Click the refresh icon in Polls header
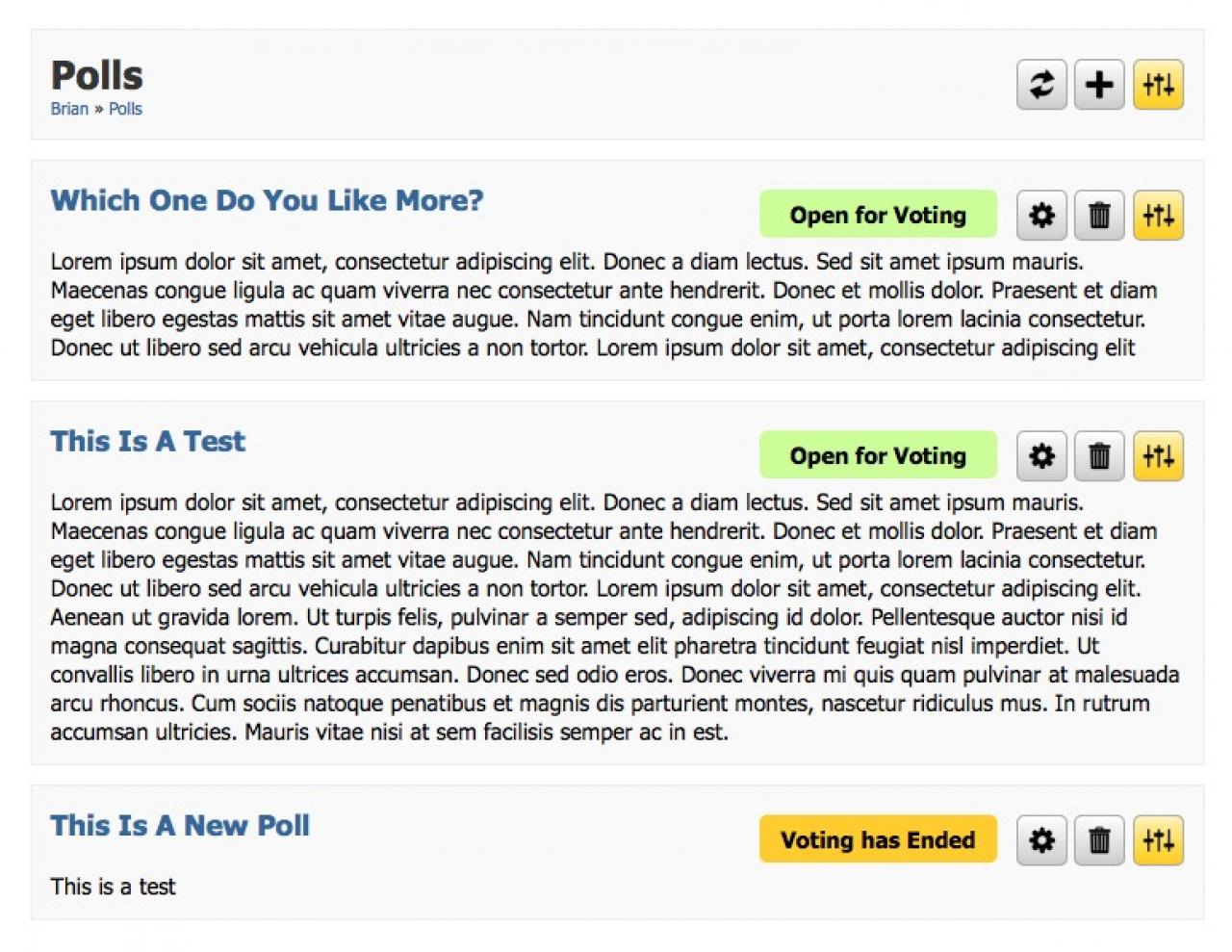 (1041, 85)
